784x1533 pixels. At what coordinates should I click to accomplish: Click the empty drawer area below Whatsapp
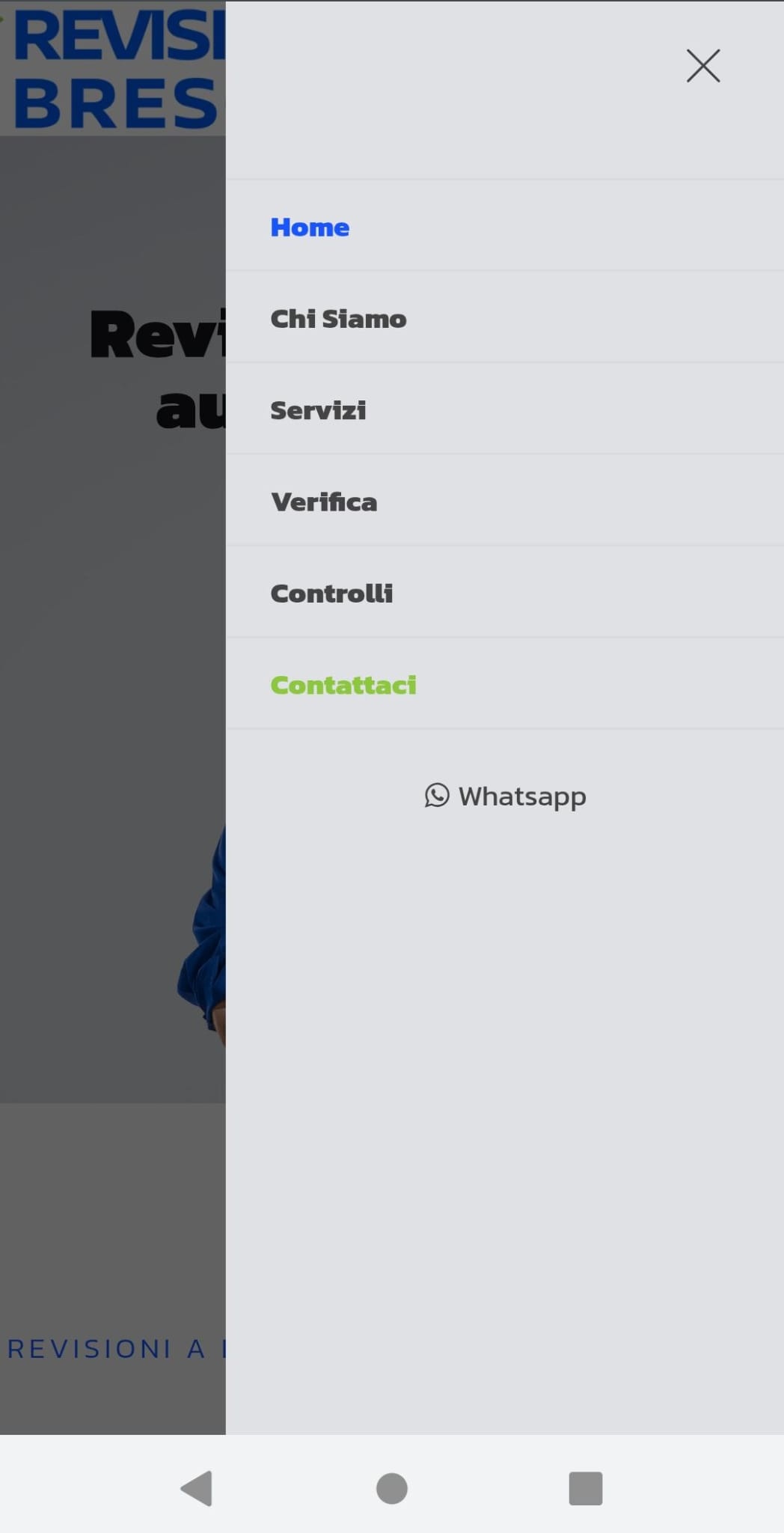click(505, 1123)
